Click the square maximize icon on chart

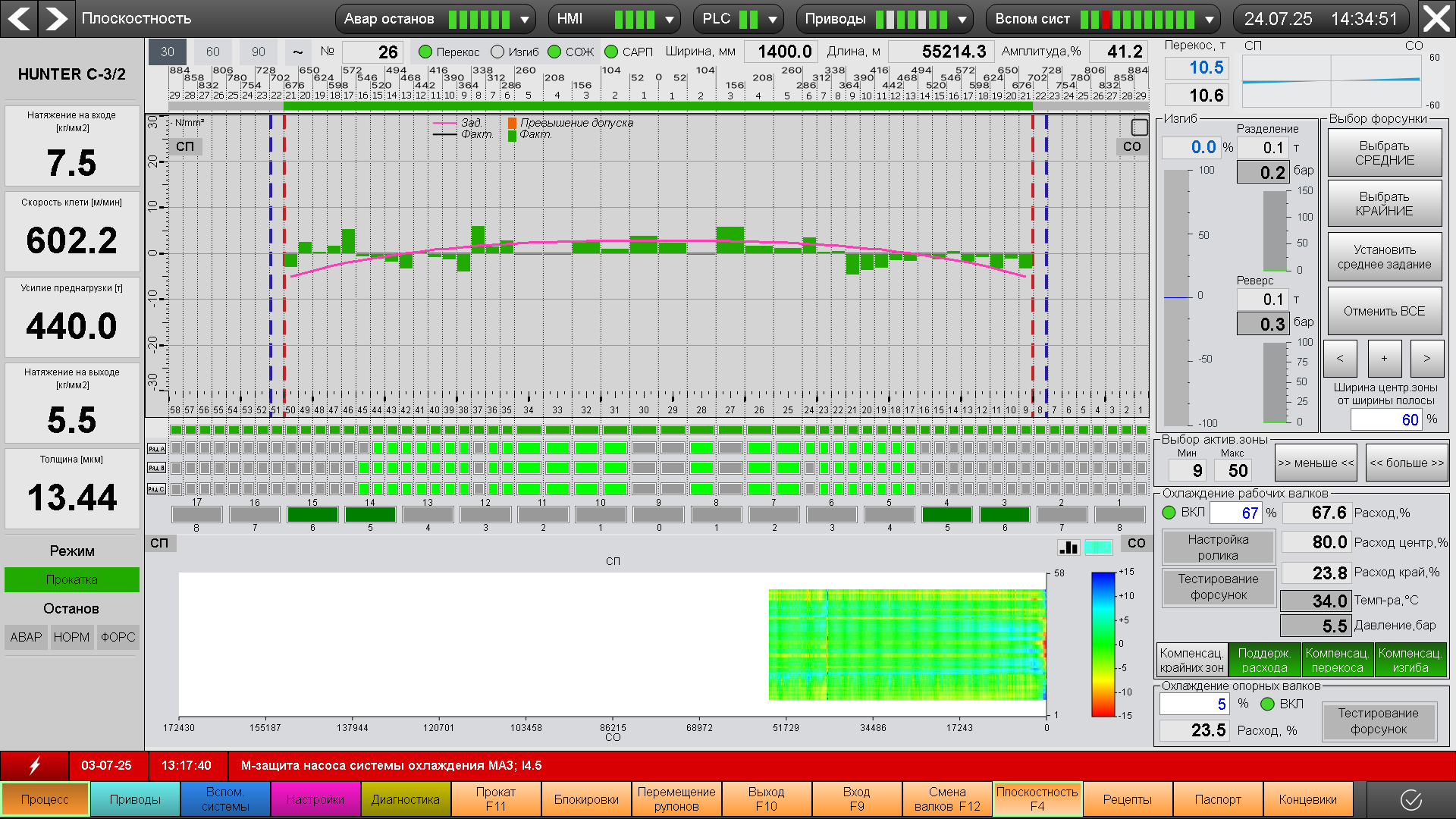point(1139,127)
